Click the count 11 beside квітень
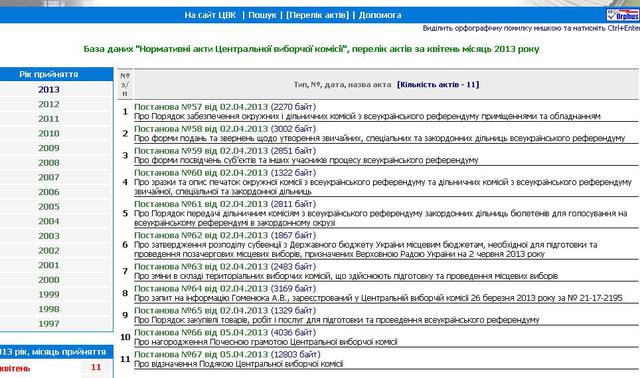Image resolution: width=640 pixels, height=378 pixels. tap(96, 367)
